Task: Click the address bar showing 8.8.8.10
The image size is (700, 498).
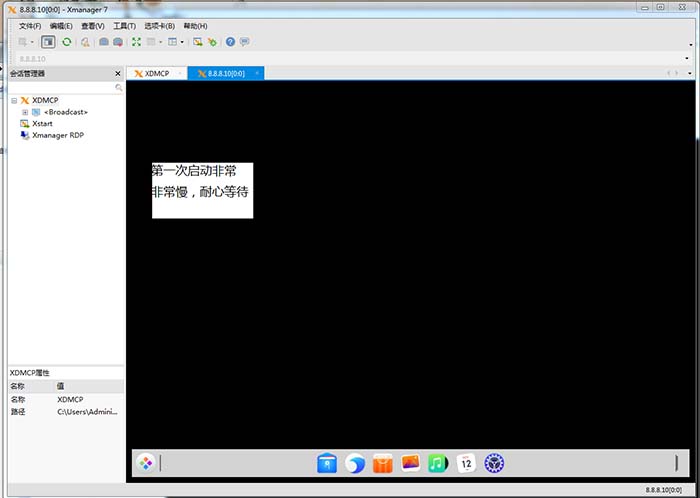Action: [348, 59]
